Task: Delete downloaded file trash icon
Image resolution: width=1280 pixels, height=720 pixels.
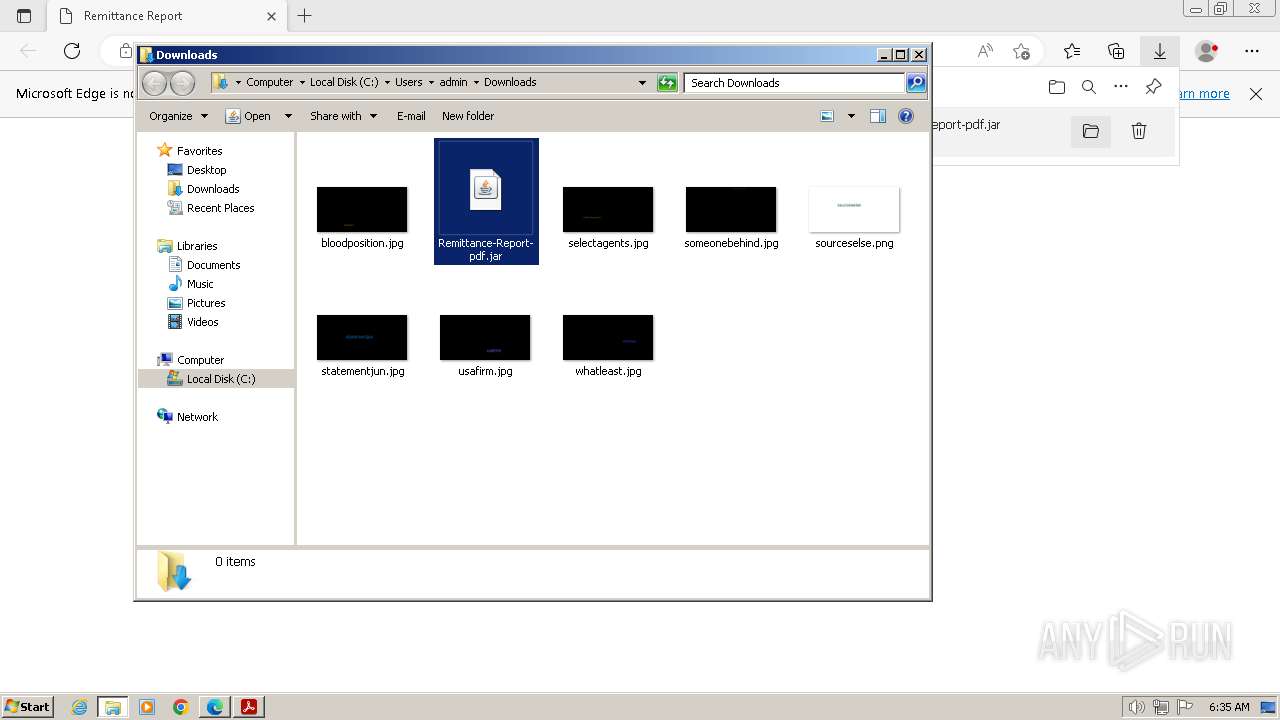Action: click(1139, 131)
